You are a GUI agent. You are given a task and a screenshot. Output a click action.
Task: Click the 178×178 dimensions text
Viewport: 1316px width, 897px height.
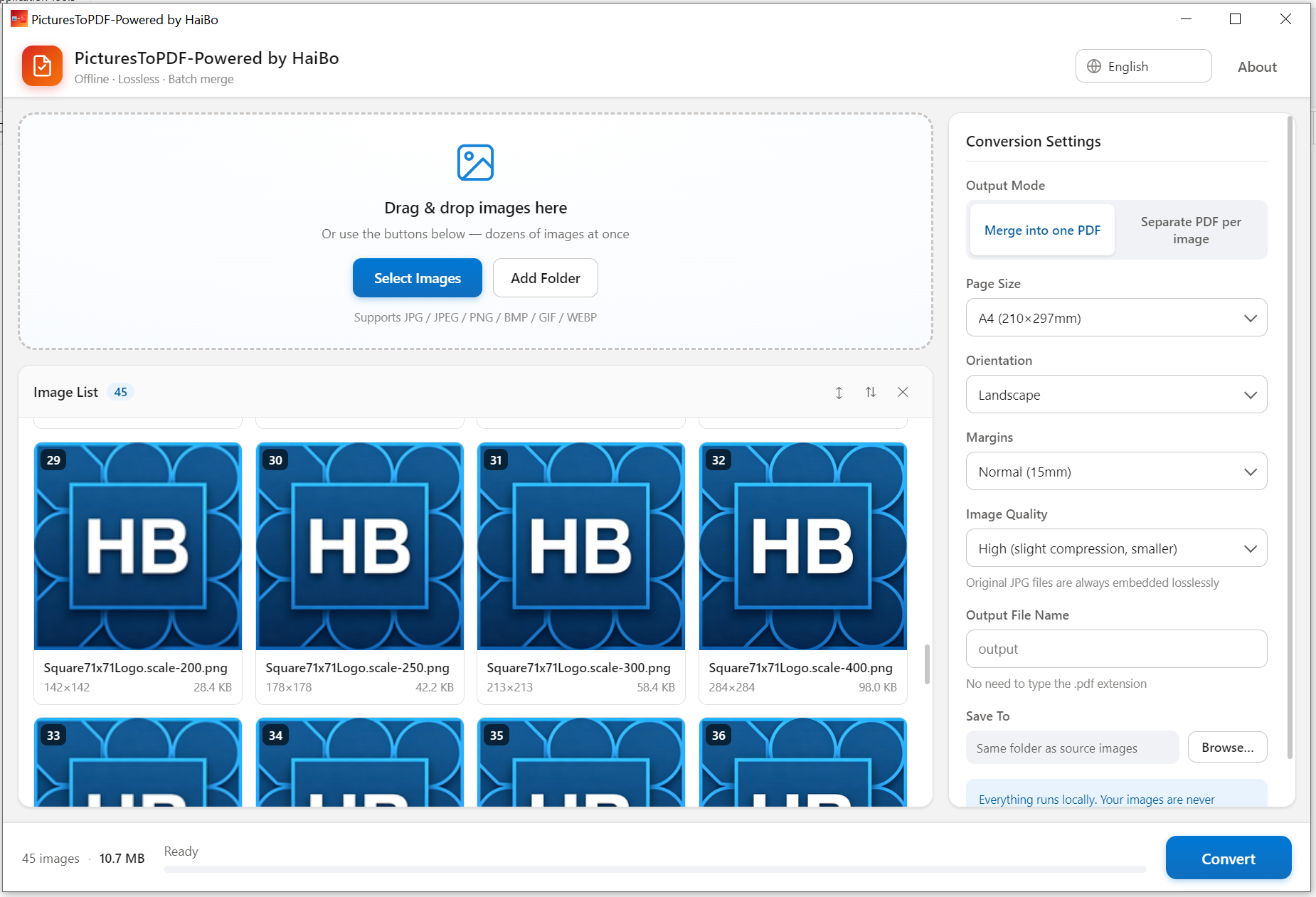pyautogui.click(x=289, y=687)
